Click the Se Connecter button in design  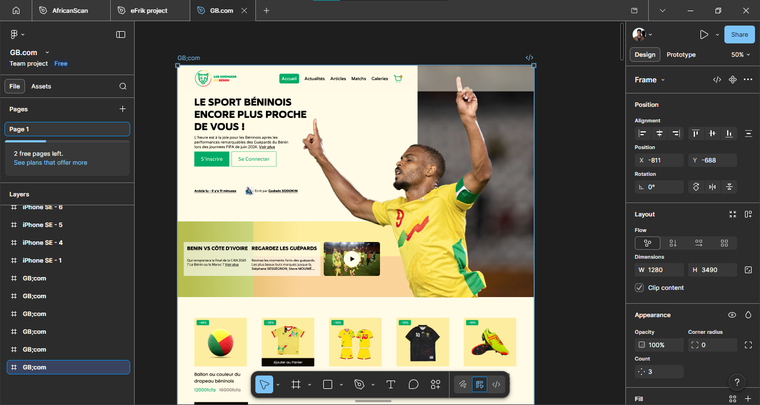pyautogui.click(x=254, y=159)
